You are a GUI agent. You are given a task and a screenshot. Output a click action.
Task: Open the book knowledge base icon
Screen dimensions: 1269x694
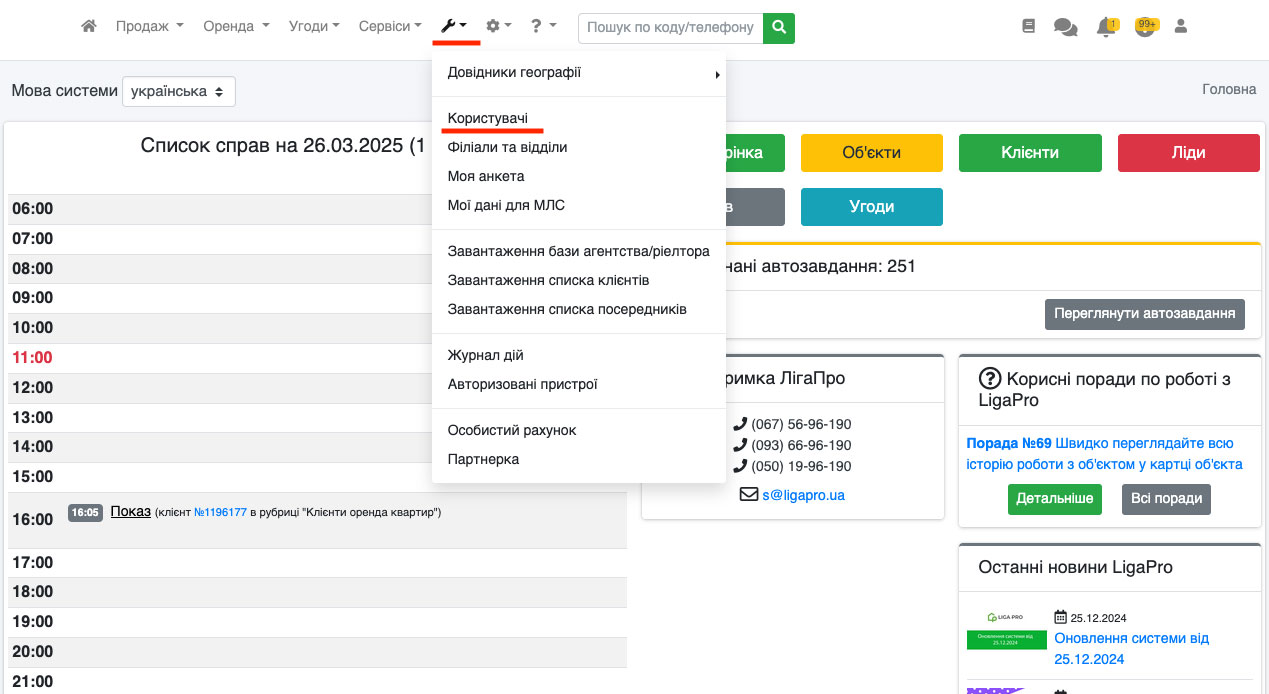(1029, 27)
